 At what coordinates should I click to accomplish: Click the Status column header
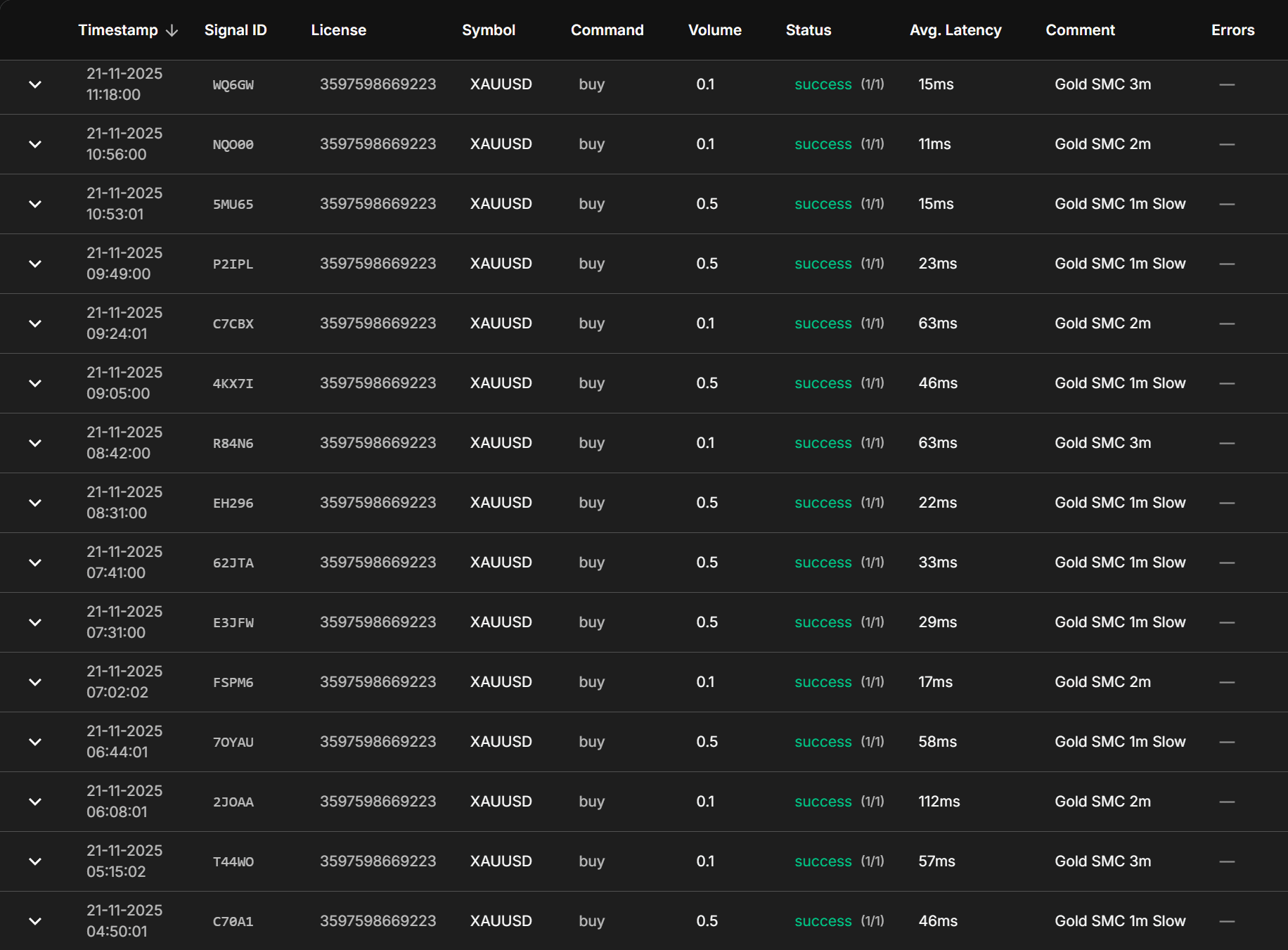[809, 30]
